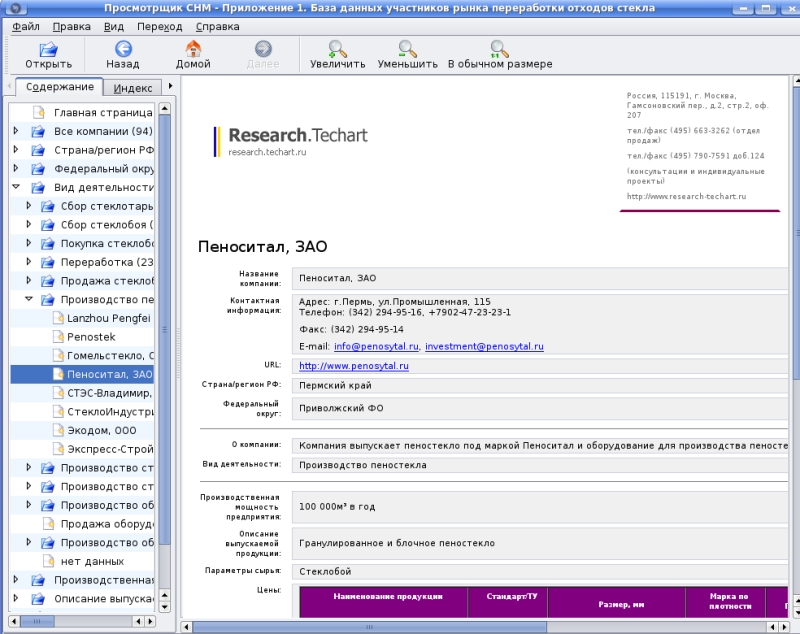Click the disabled Далее forward button
The width and height of the screenshot is (800, 634).
pos(263,55)
